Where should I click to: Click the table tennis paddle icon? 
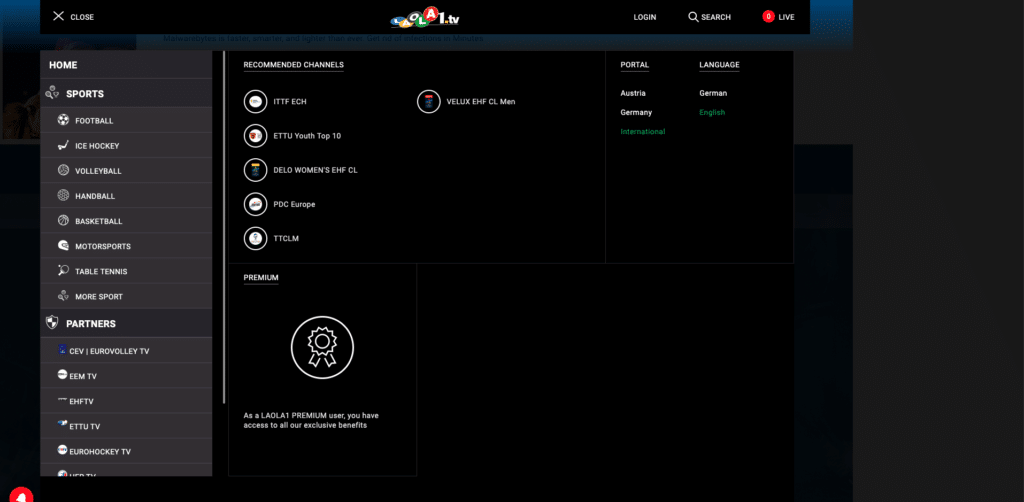[63, 270]
